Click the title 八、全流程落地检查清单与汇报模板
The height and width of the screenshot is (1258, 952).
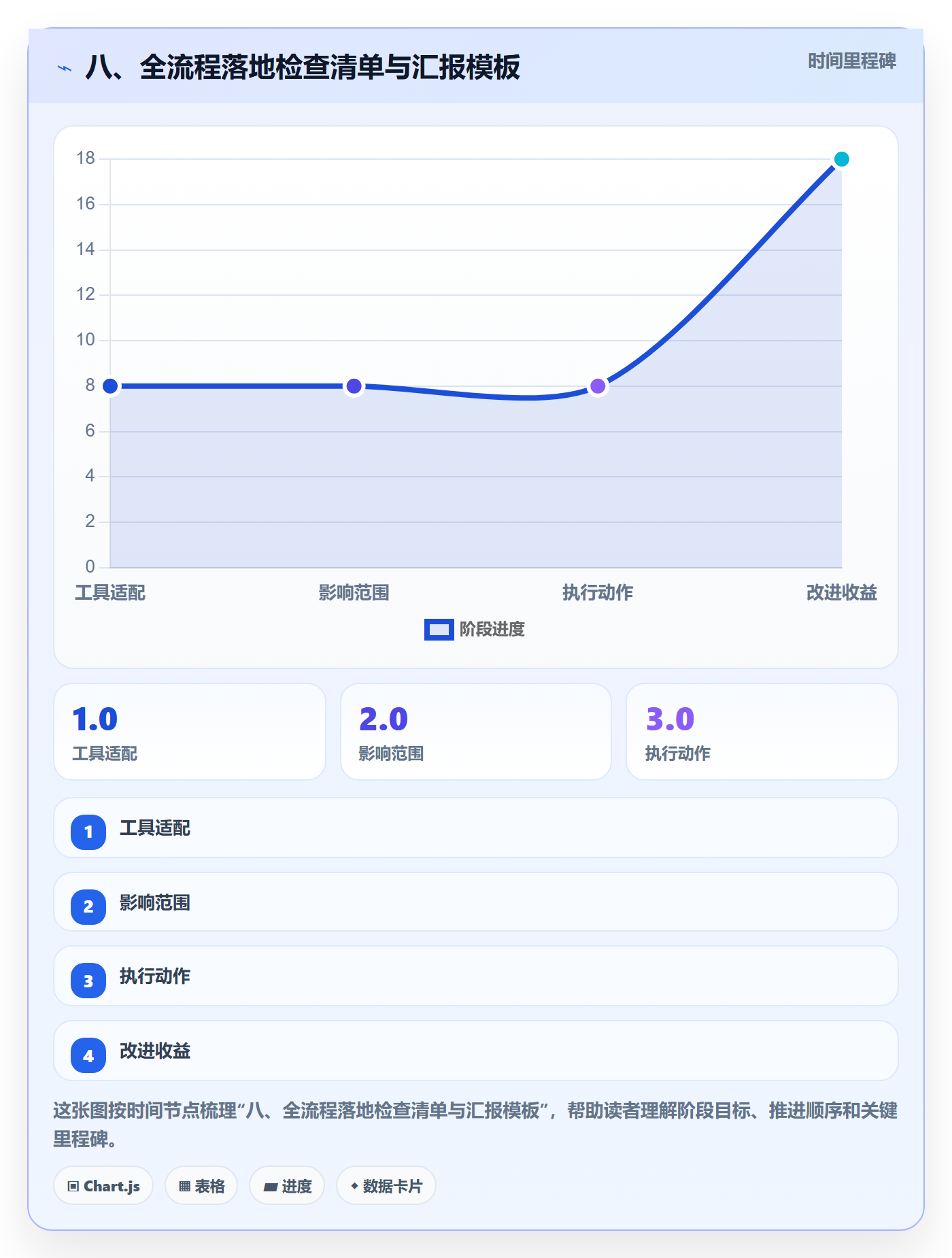[303, 67]
